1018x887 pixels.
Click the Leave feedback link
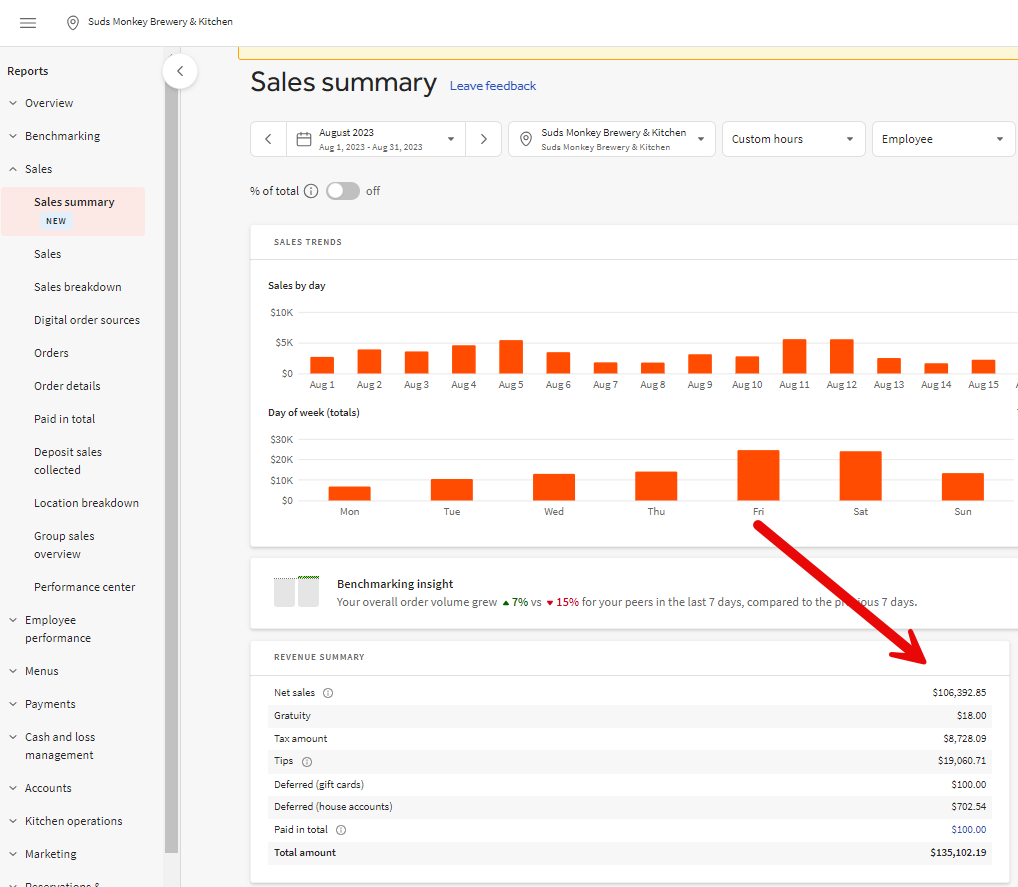click(x=493, y=86)
